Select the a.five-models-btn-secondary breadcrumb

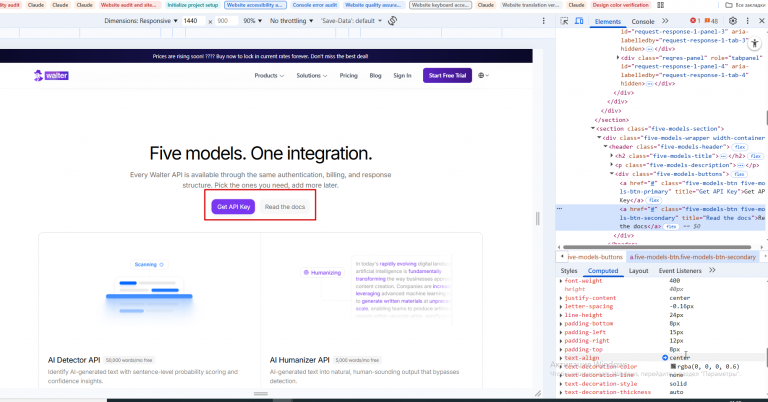pyautogui.click(x=693, y=257)
